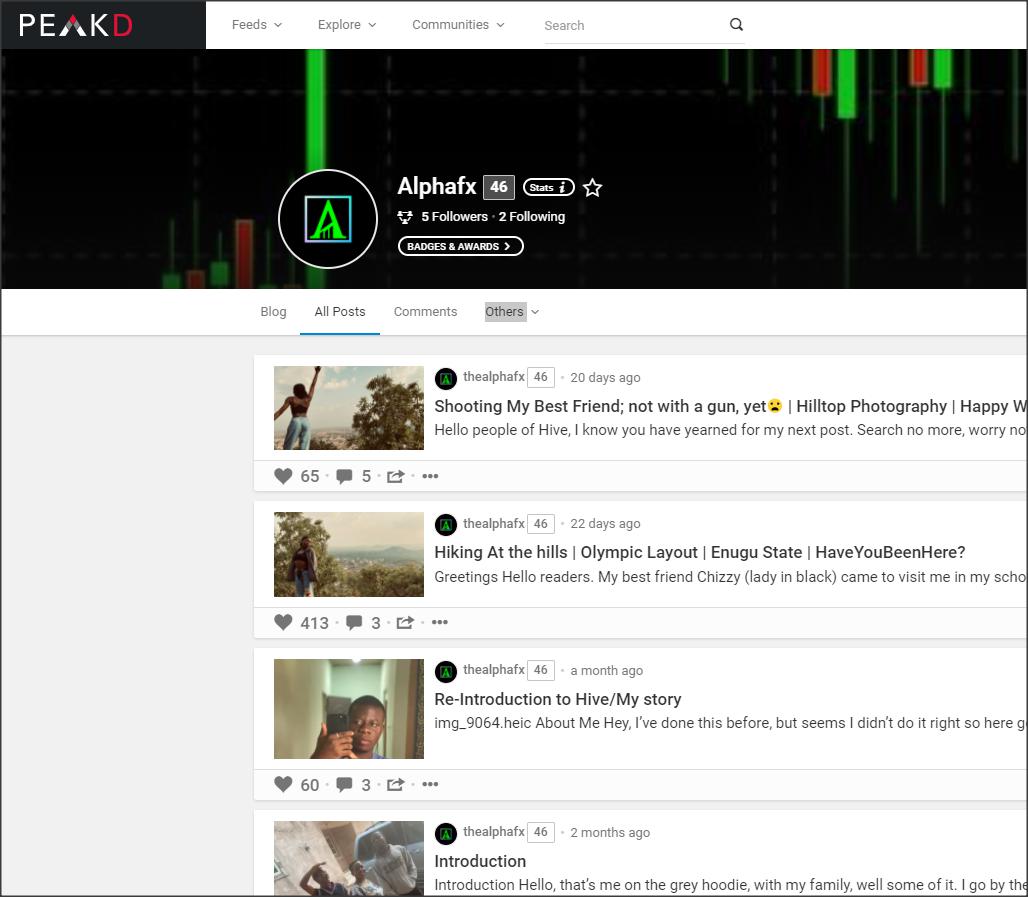
Task: Switch to the Blog tab
Action: click(273, 311)
